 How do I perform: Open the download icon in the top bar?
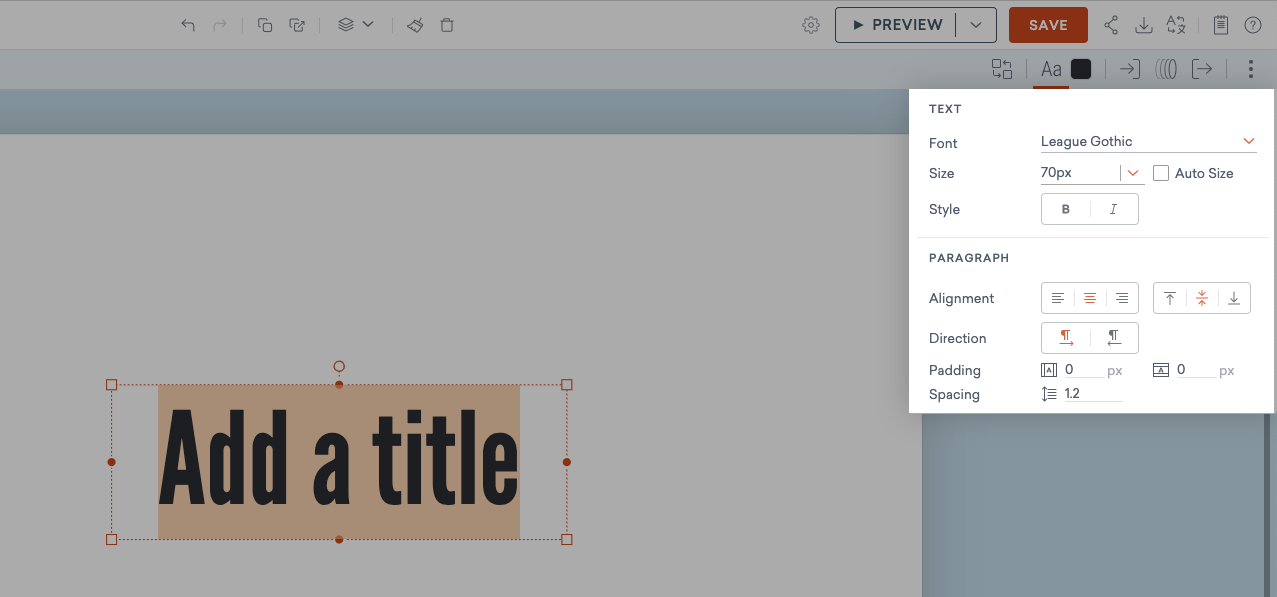pyautogui.click(x=1143, y=24)
